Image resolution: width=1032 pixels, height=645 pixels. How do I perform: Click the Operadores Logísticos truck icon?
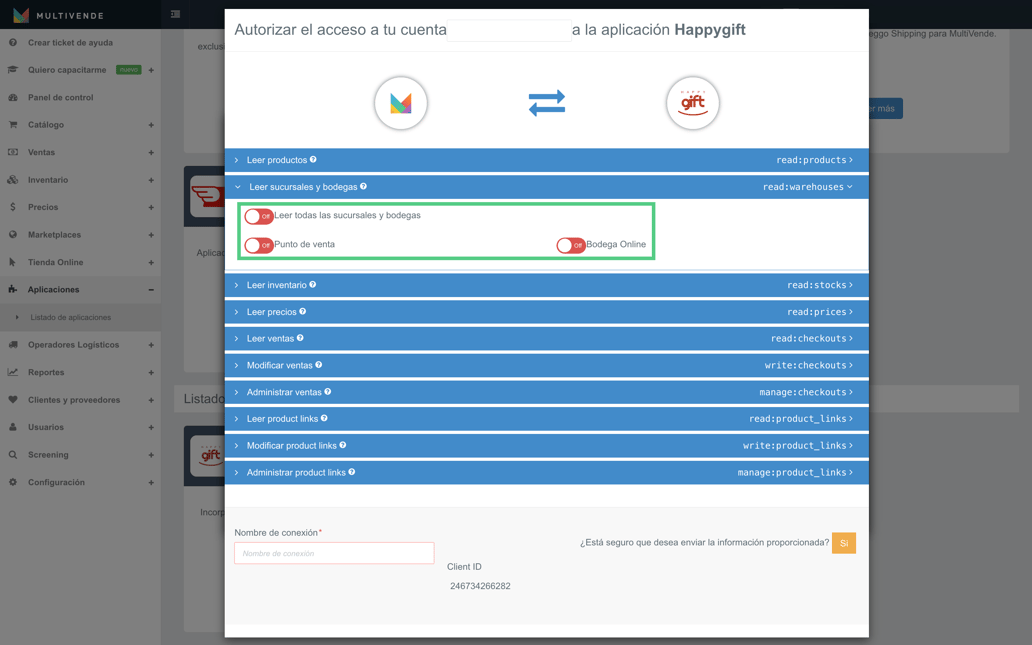point(13,344)
